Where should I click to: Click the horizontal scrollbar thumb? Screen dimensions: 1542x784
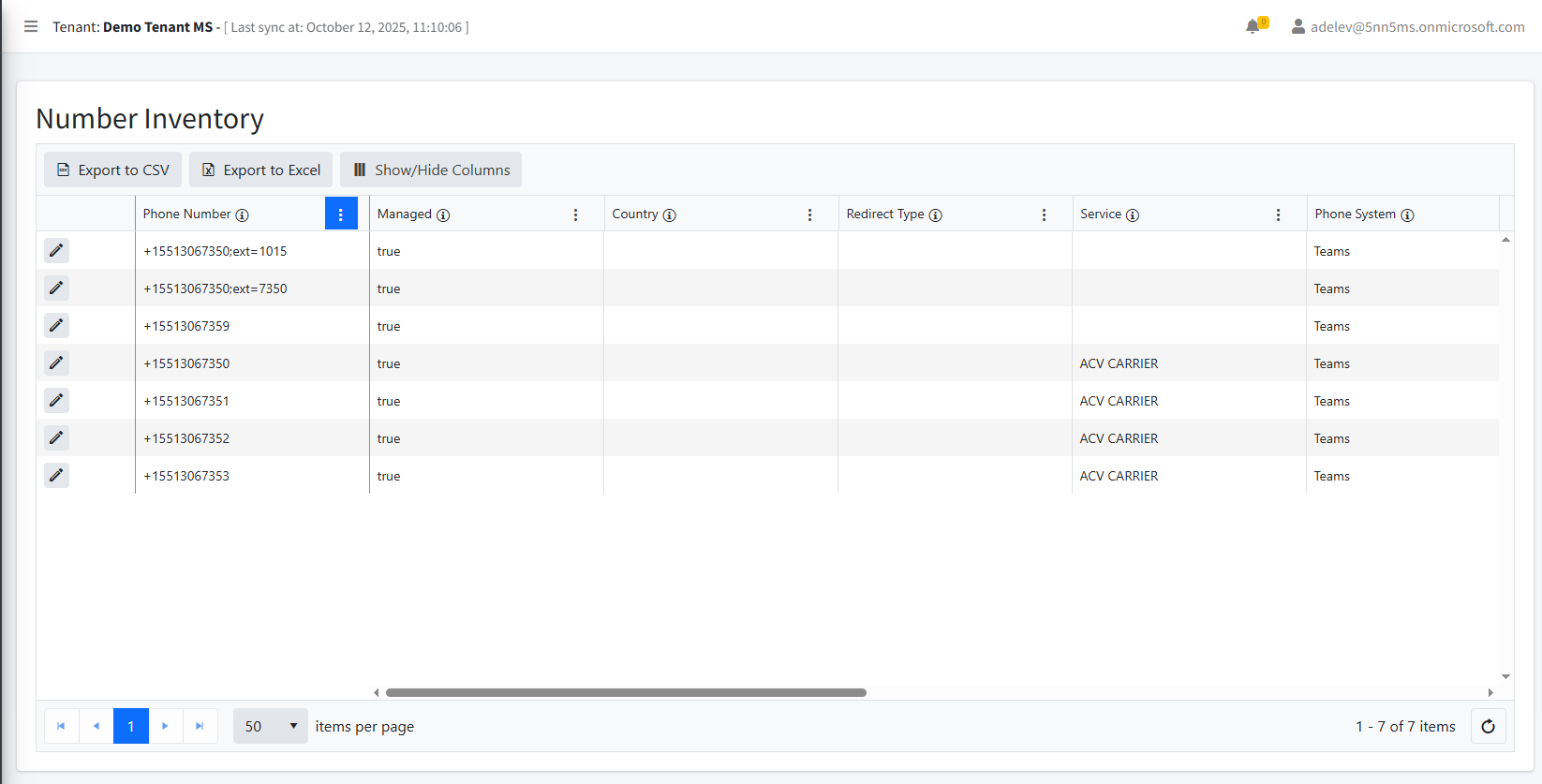(626, 693)
